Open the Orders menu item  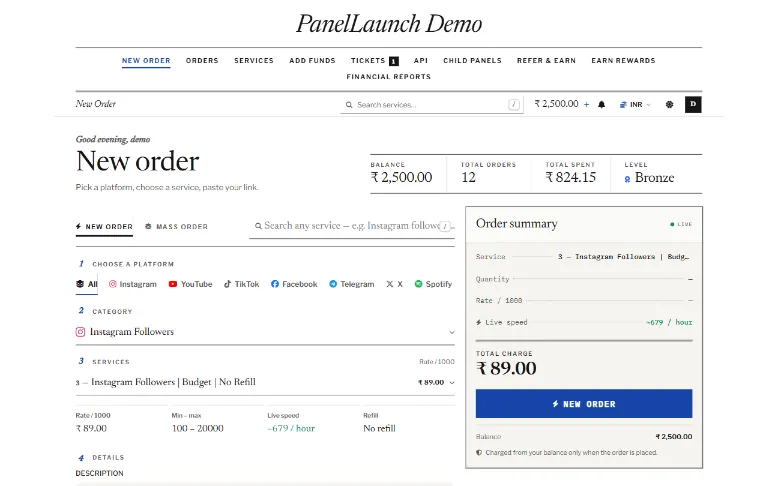click(x=202, y=61)
